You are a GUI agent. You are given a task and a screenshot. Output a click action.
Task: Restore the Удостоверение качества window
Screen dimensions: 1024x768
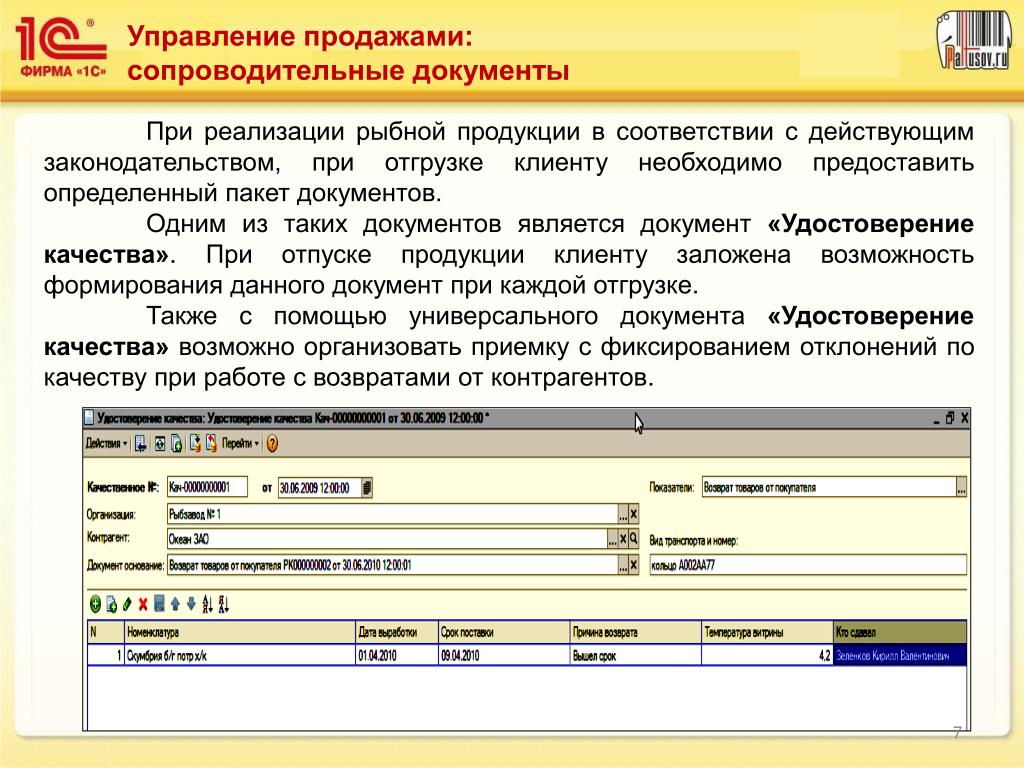[950, 418]
